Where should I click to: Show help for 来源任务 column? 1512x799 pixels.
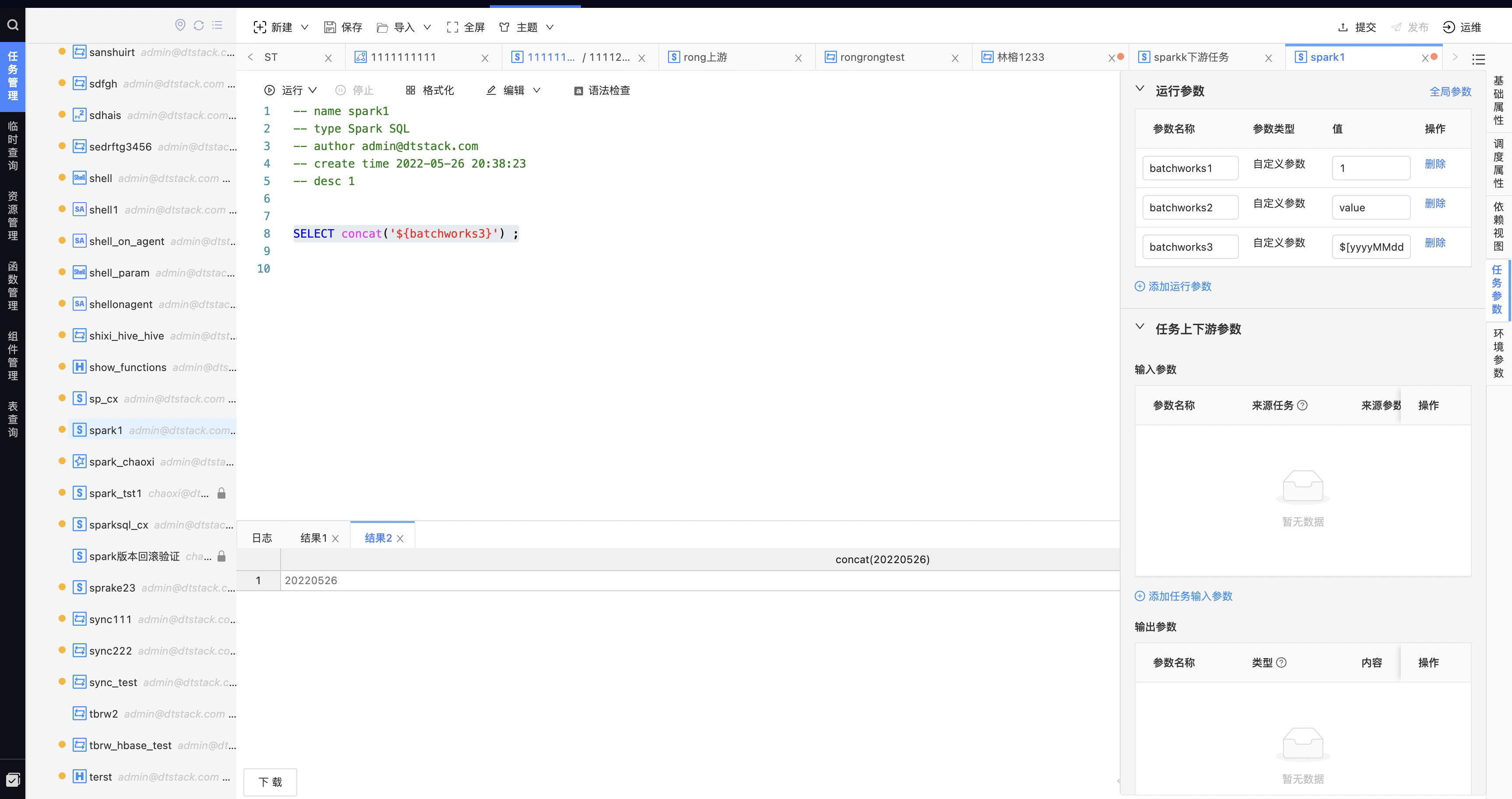1302,405
